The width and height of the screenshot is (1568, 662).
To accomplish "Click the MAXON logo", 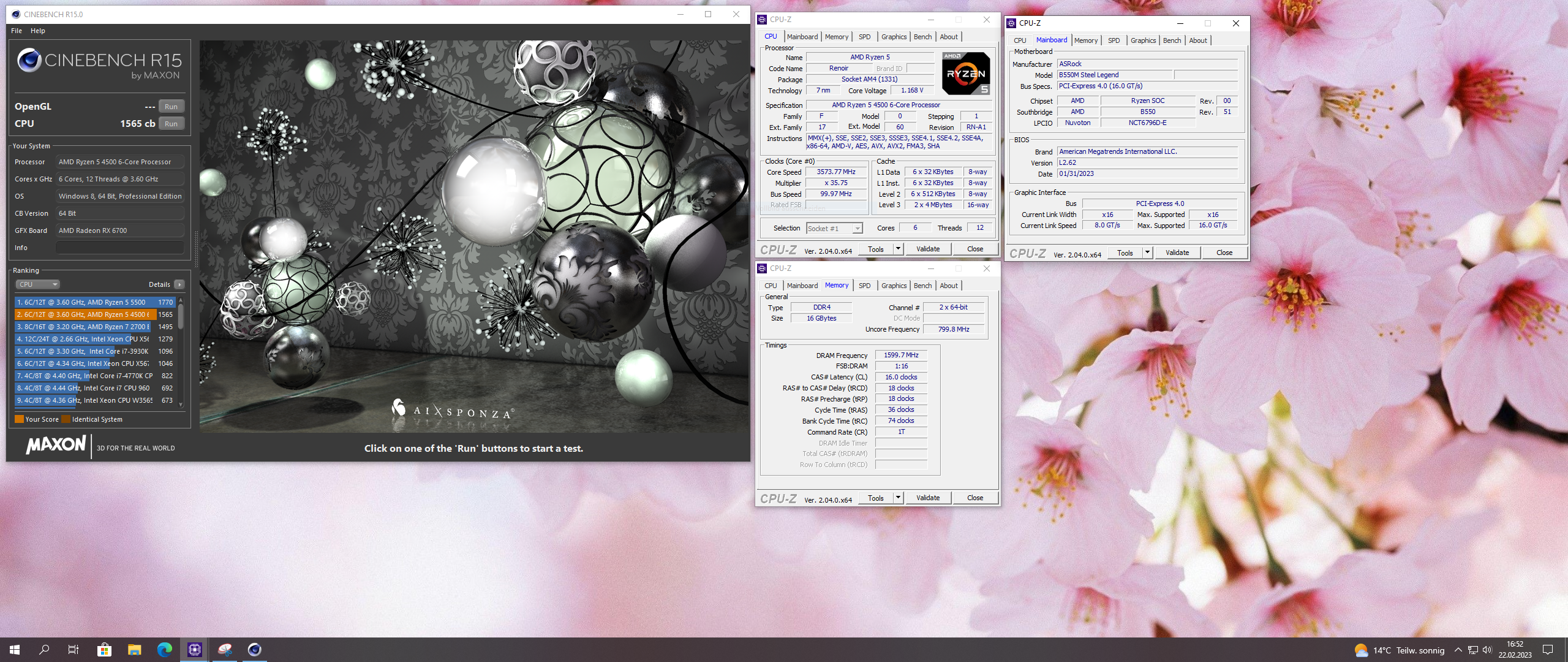I will [x=56, y=445].
